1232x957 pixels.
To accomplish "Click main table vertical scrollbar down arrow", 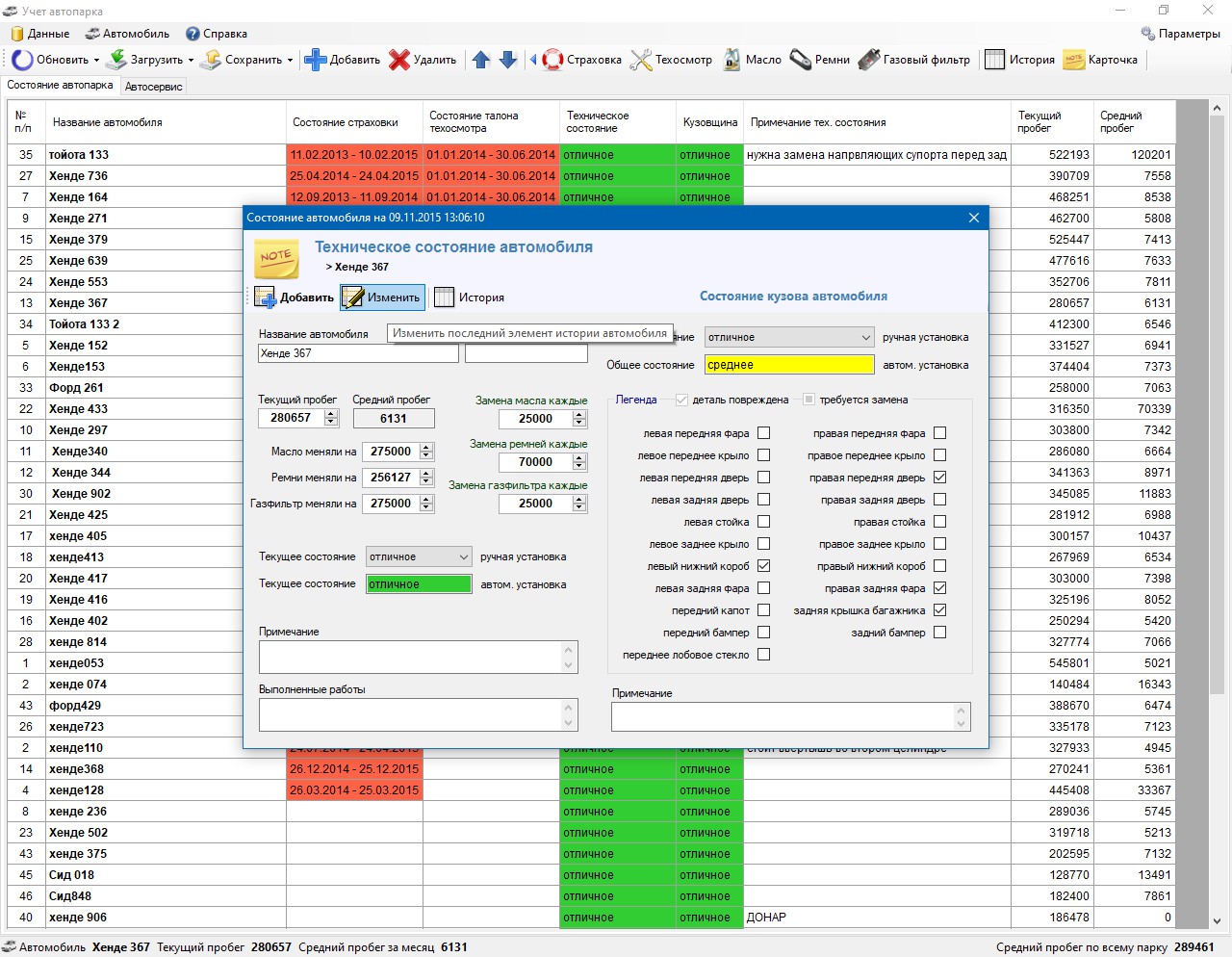I will (1217, 921).
